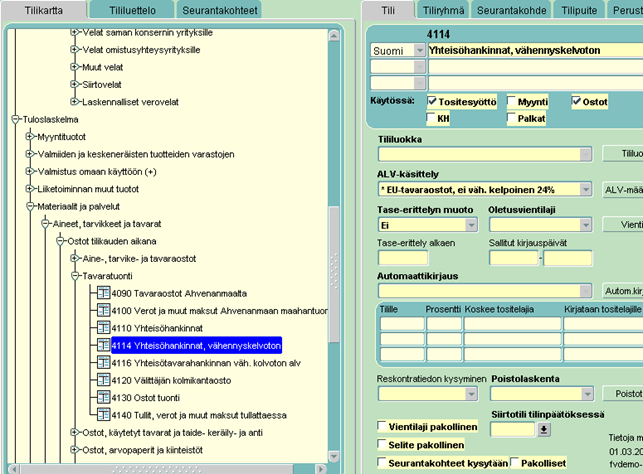The width and height of the screenshot is (643, 474).
Task: Open Tase-erittelyn muoto dropdown
Action: [x=472, y=225]
